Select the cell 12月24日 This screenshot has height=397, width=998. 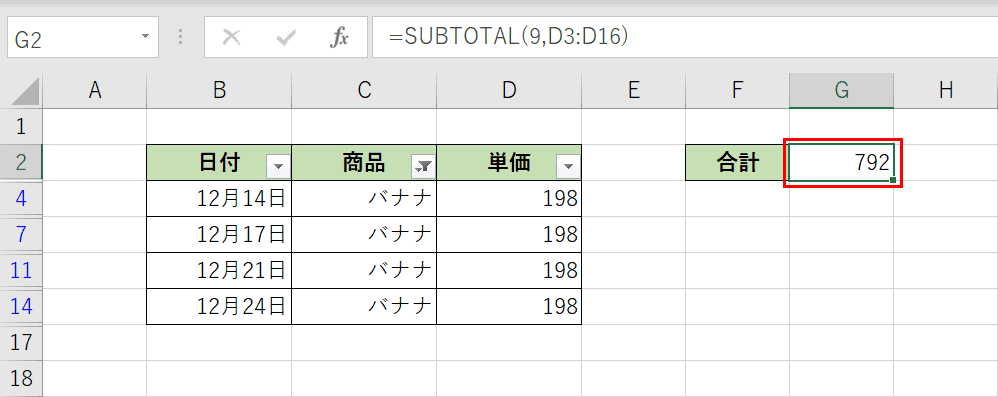pyautogui.click(x=219, y=307)
